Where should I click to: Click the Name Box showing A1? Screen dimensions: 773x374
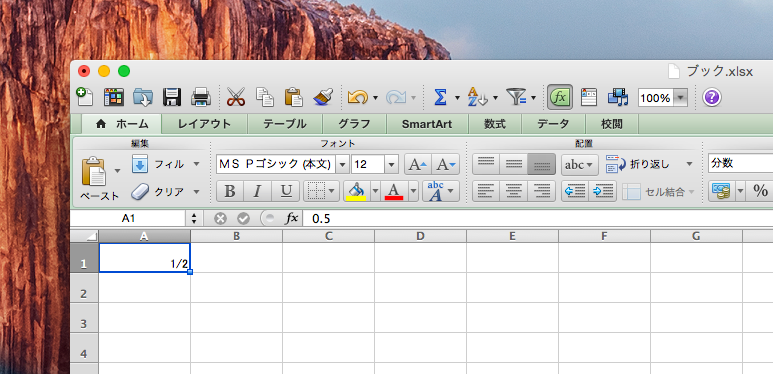128,218
